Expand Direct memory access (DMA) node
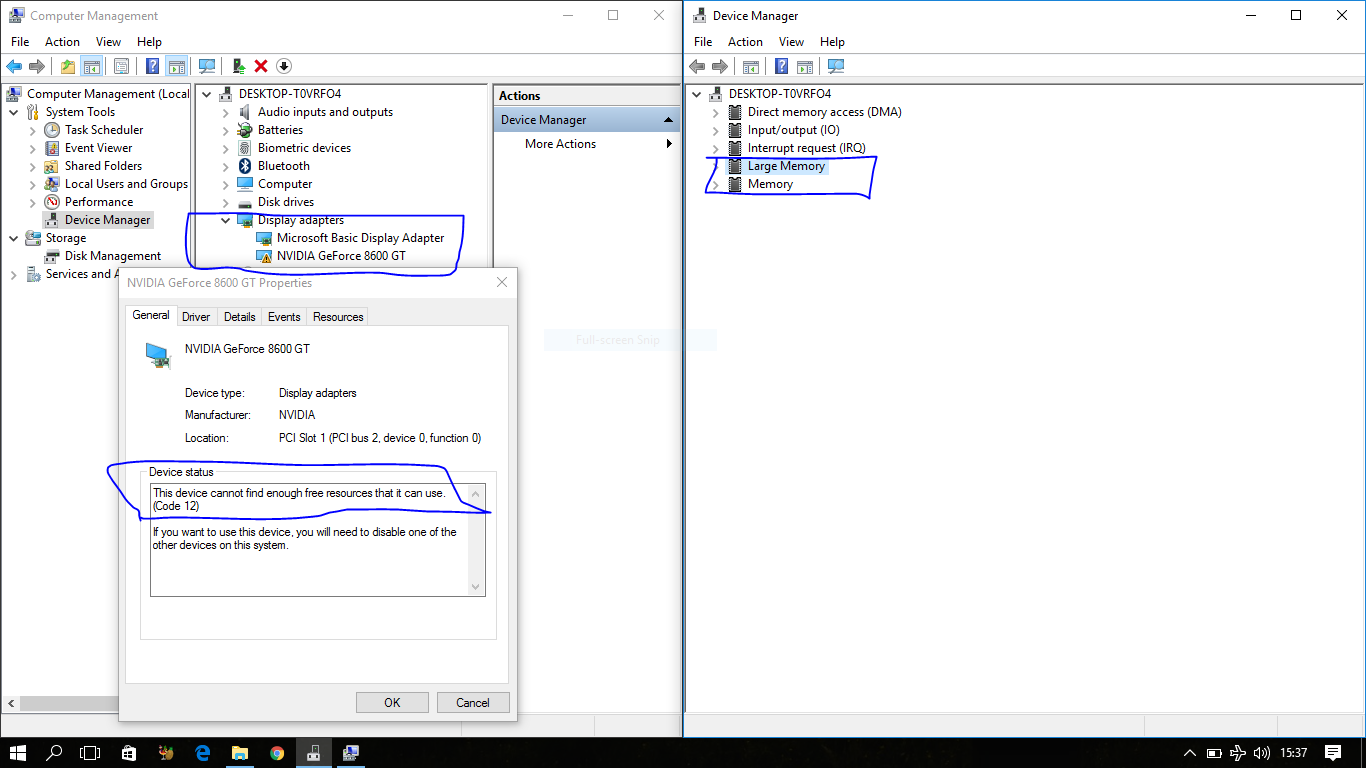The width and height of the screenshot is (1366, 768). [715, 112]
